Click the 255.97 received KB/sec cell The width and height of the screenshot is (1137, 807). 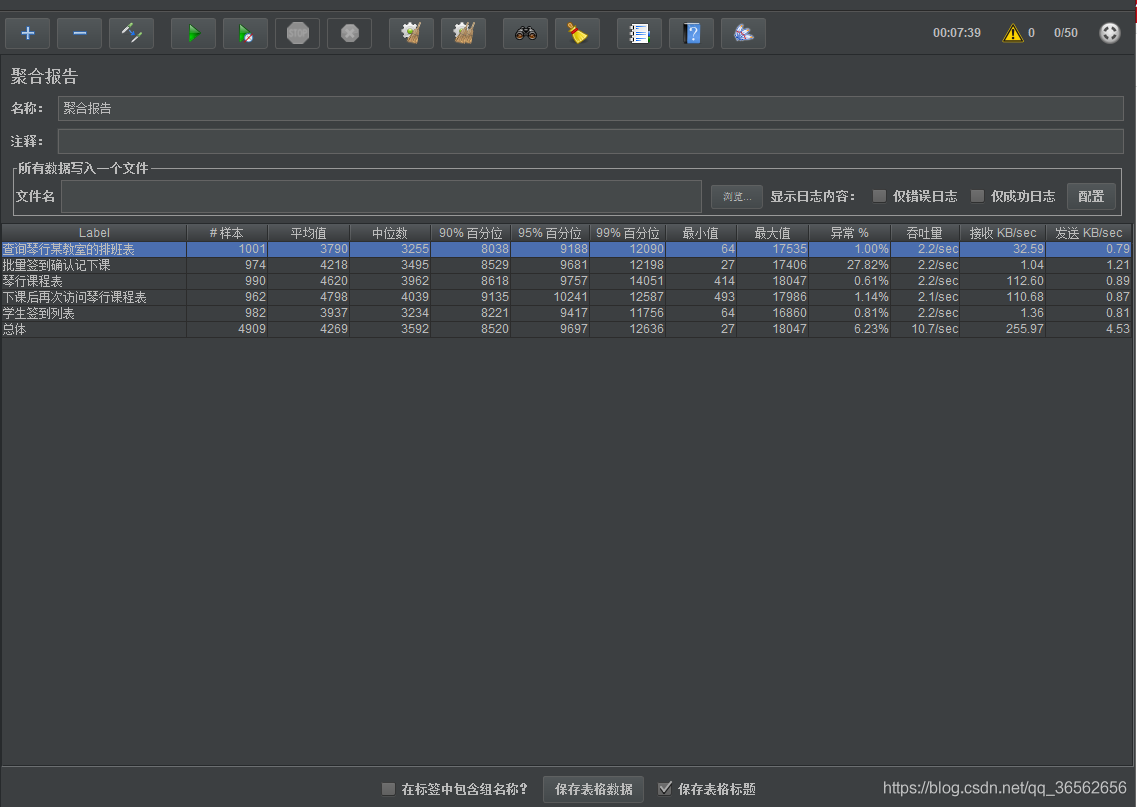point(1003,329)
